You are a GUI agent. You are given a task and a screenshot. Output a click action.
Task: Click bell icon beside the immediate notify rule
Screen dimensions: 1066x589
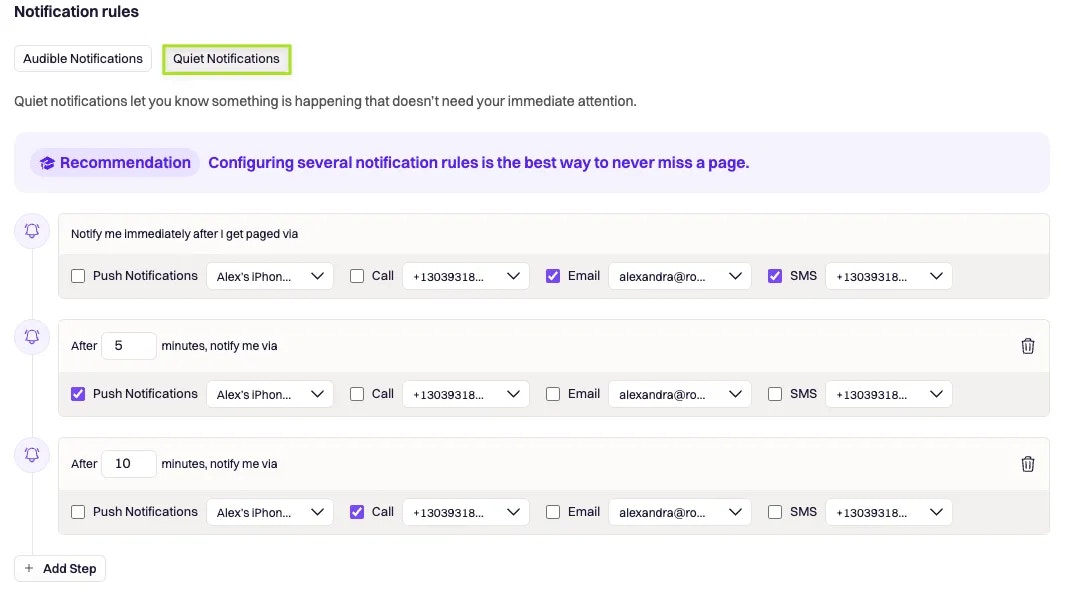pos(32,231)
